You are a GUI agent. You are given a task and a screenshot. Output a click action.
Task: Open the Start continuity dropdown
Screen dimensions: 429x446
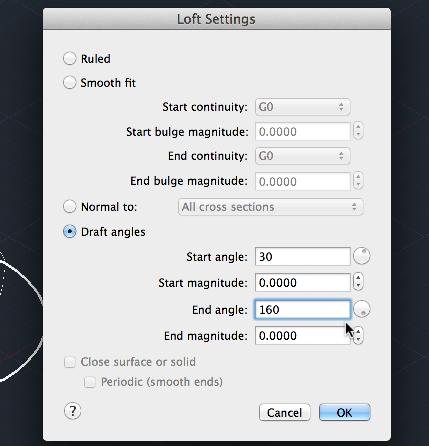pos(303,107)
